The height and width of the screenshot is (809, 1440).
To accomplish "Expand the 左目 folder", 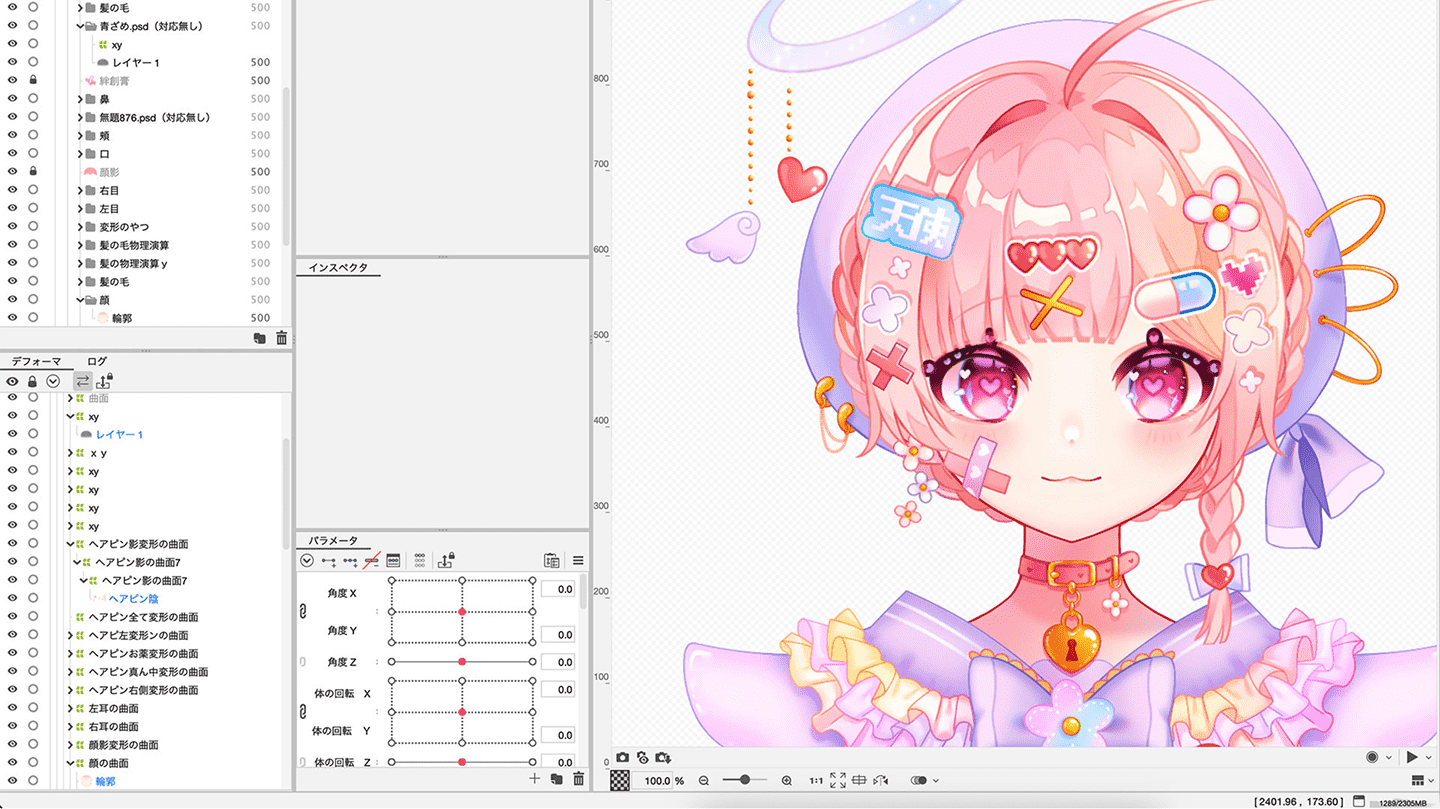I will click(x=80, y=208).
